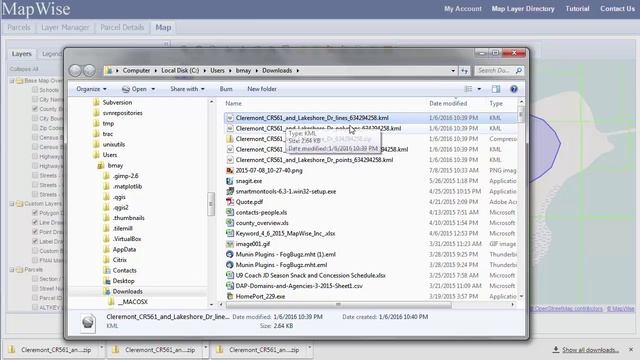Viewport: 640px width, 360px height.
Task: Uncheck the Label Drawings layer checkbox
Action: (x=35, y=241)
